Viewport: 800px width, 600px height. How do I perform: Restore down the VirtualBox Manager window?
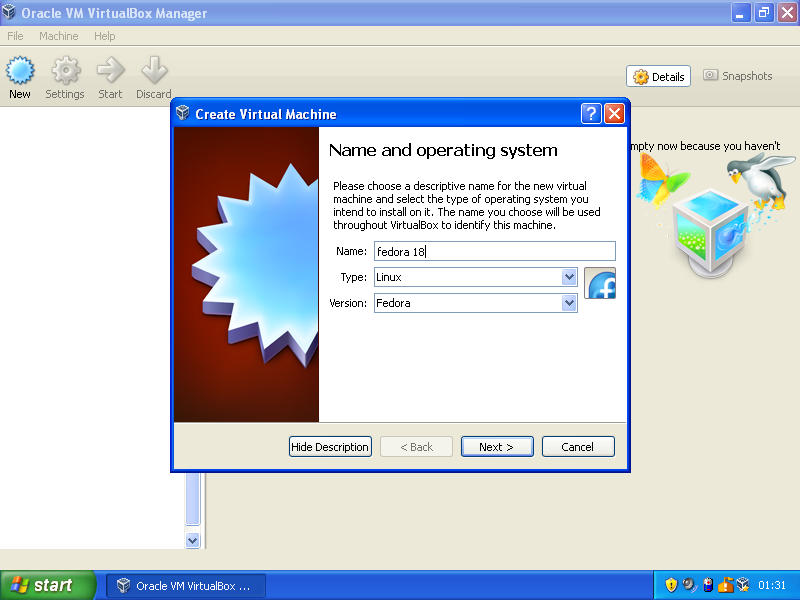pyautogui.click(x=764, y=13)
